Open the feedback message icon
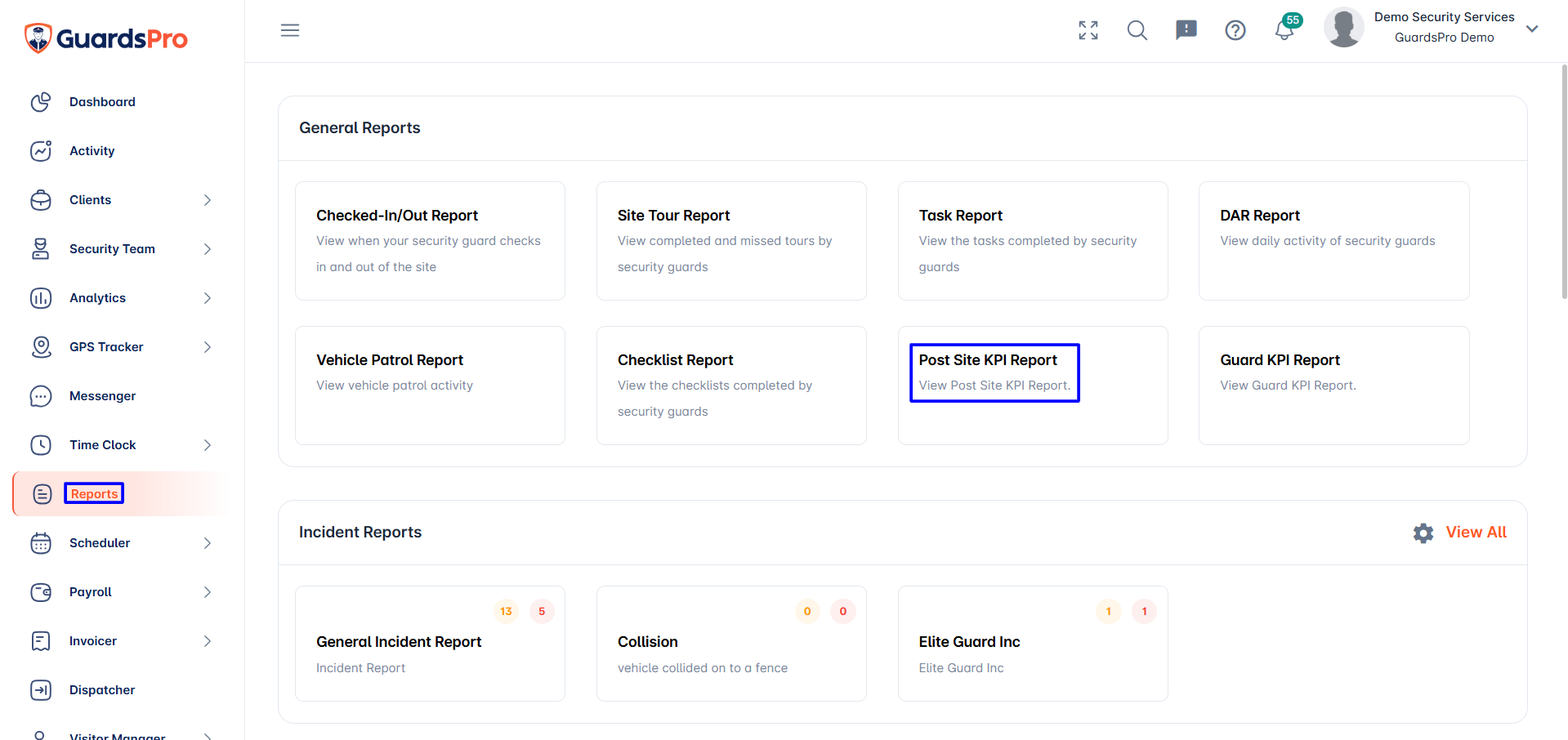This screenshot has height=740, width=1568. (1186, 30)
